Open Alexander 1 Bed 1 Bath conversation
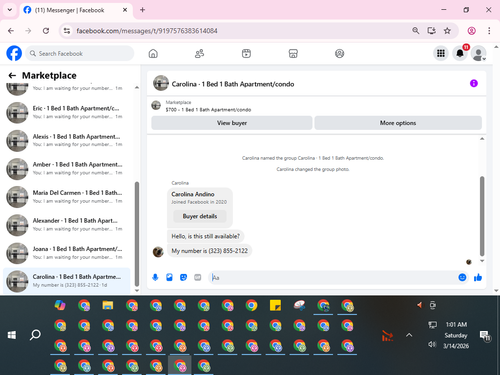 click(67, 225)
